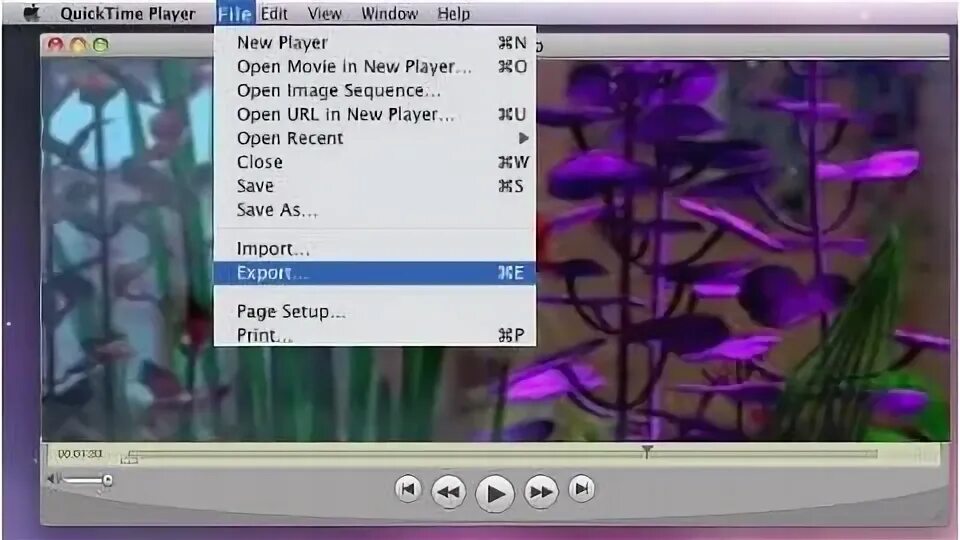Click the rewind button
960x540 pixels.
pyautogui.click(x=448, y=492)
